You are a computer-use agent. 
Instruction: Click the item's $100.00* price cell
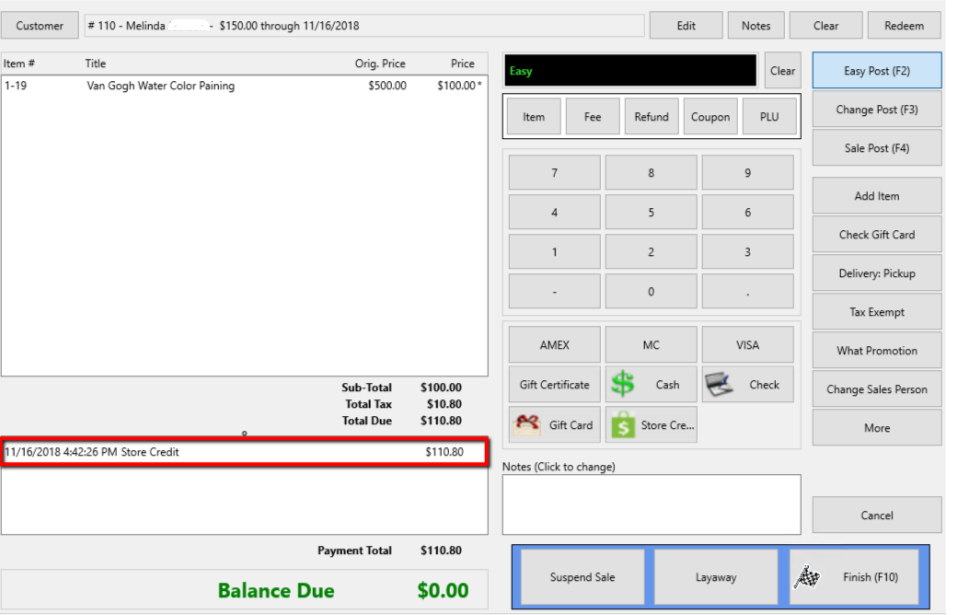tap(459, 86)
